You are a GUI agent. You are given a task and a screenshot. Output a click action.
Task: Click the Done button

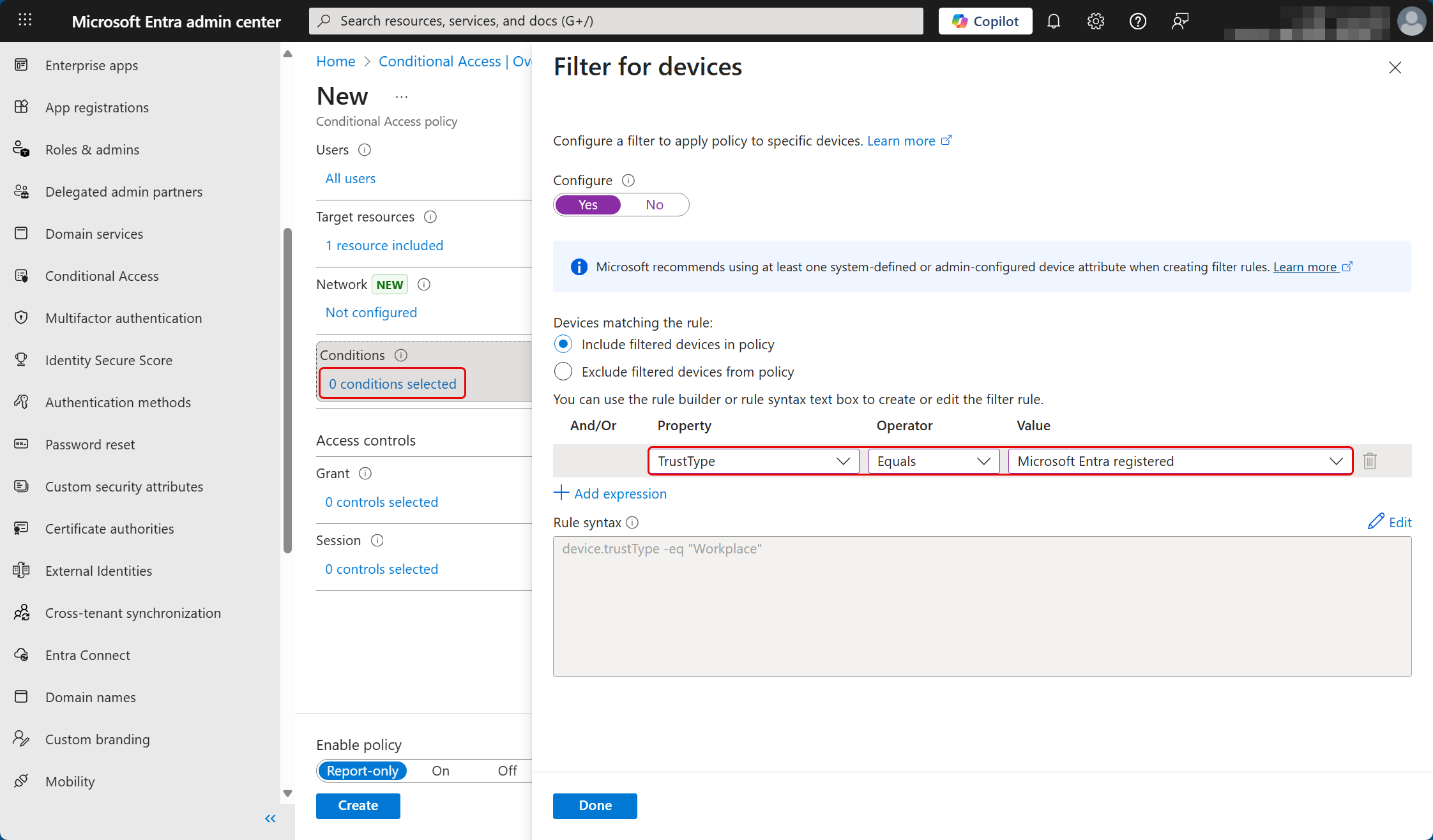click(x=595, y=806)
